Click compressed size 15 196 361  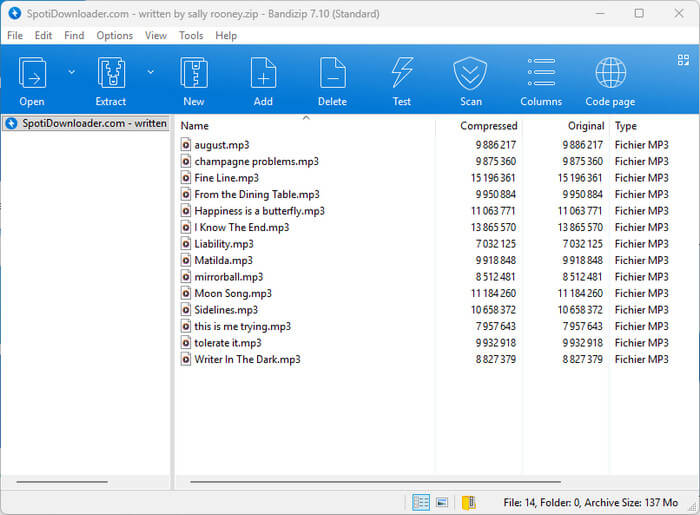point(493,178)
